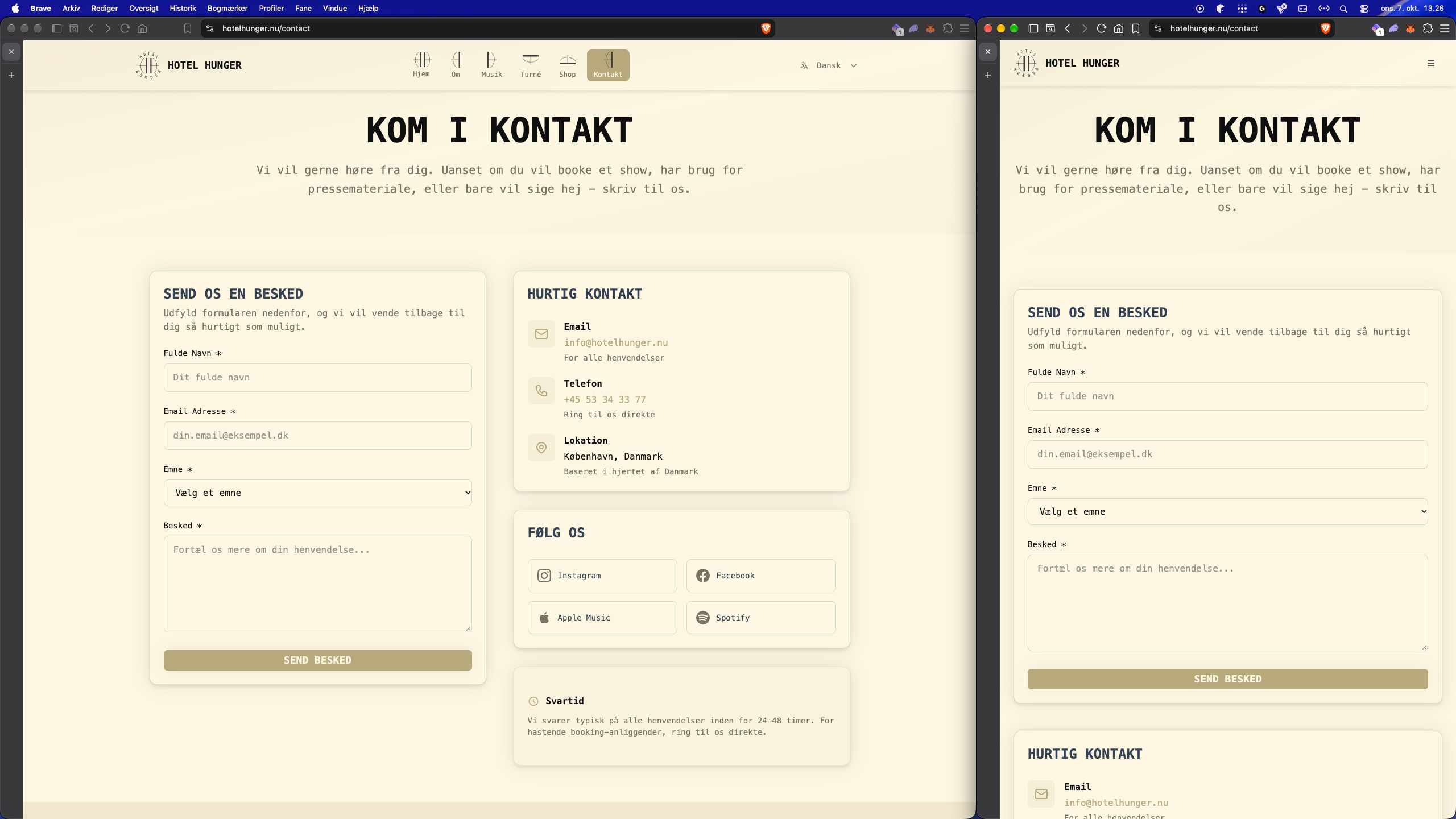Focus Besked textarea in left window
Screen dimensions: 1456x819
point(318,584)
